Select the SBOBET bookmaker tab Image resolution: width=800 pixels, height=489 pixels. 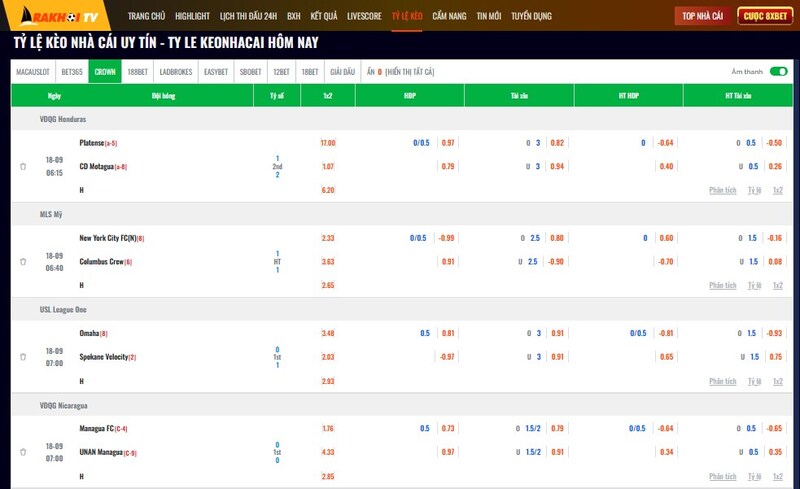(251, 72)
